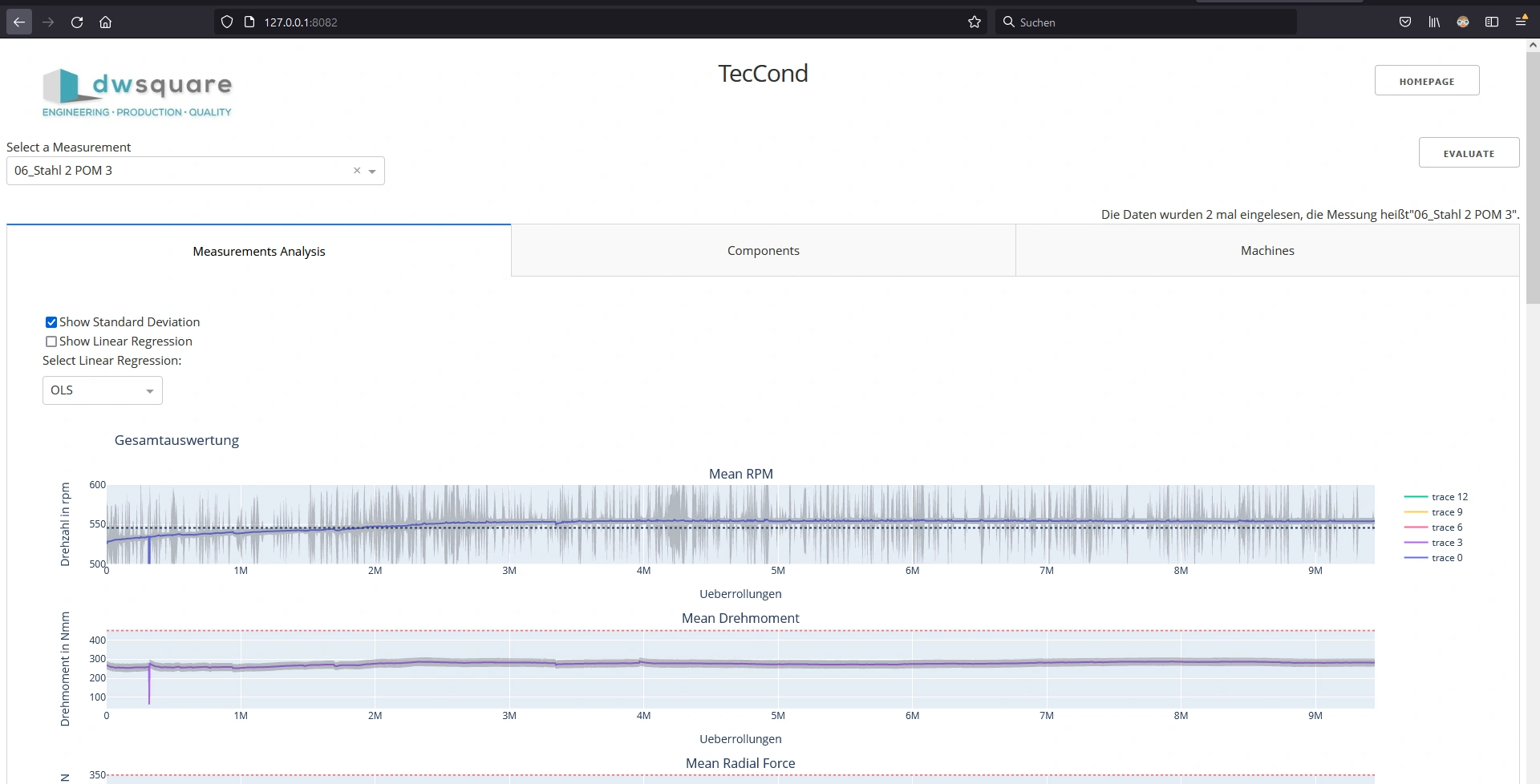The width and height of the screenshot is (1540, 784).
Task: Open the Pocket save icon
Action: click(1405, 22)
